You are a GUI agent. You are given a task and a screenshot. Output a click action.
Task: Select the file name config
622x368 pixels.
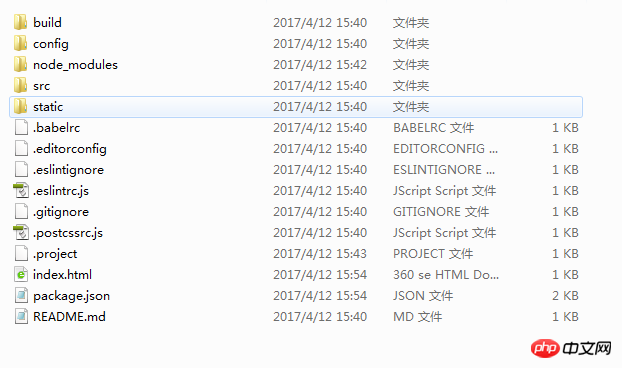click(x=51, y=44)
